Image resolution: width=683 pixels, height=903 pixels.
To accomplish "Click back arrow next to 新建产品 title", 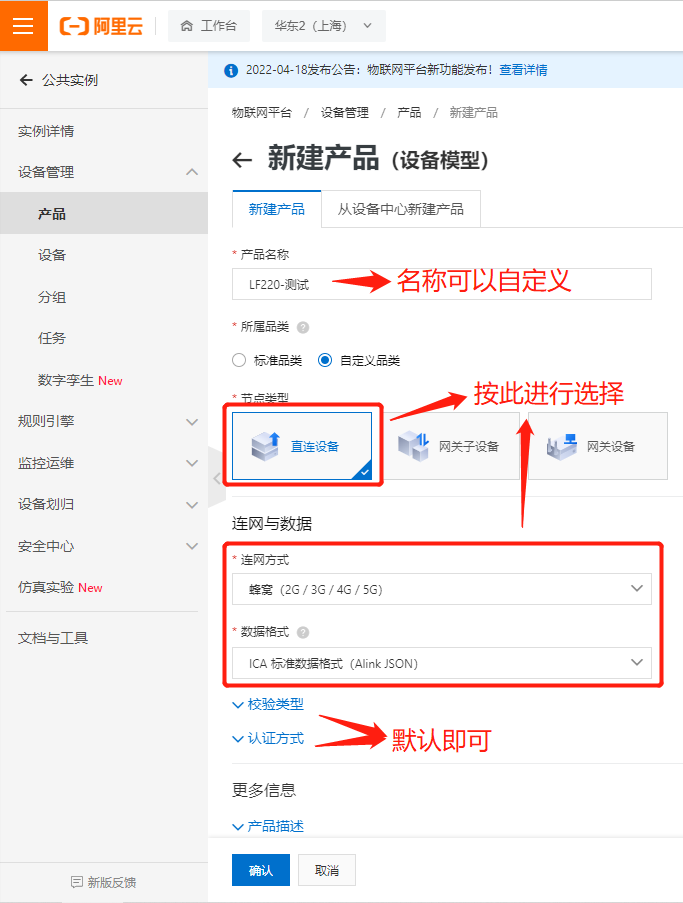I will 242,160.
